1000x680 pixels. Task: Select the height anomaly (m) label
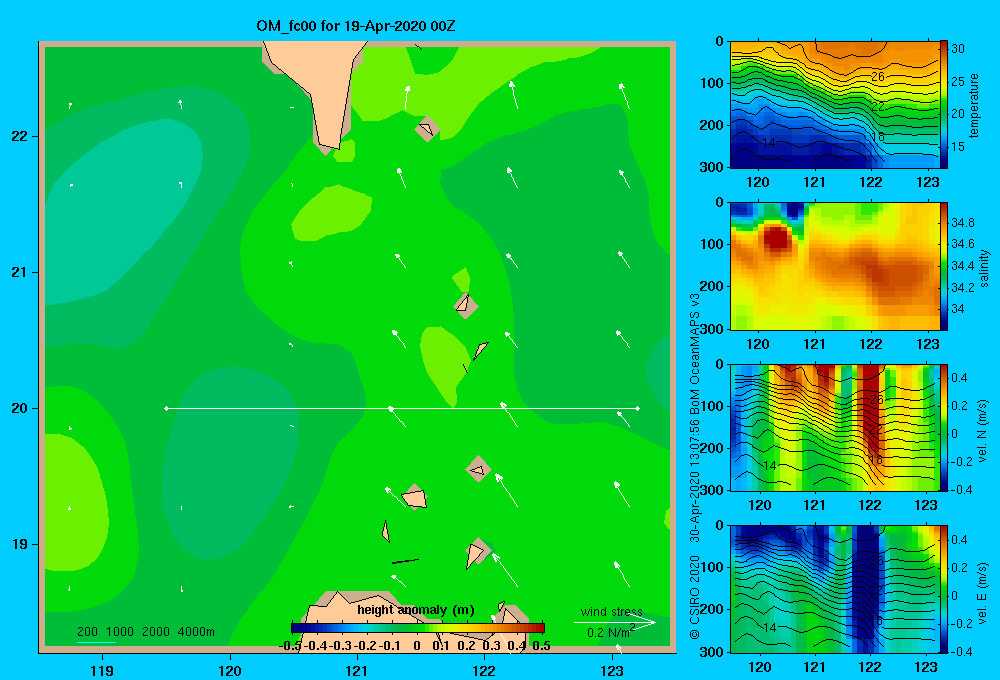click(x=416, y=610)
